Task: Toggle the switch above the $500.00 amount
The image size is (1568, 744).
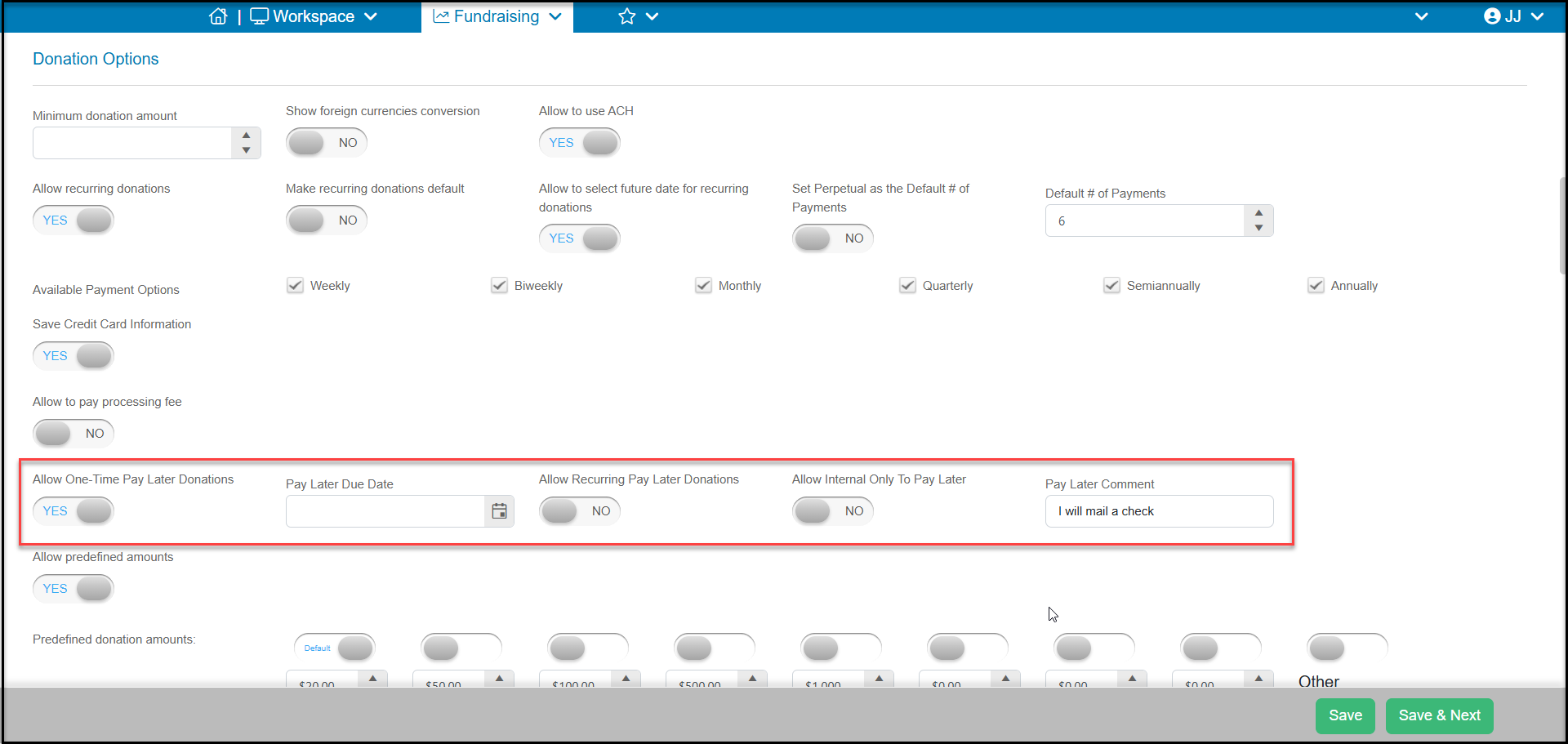Action: [x=715, y=648]
